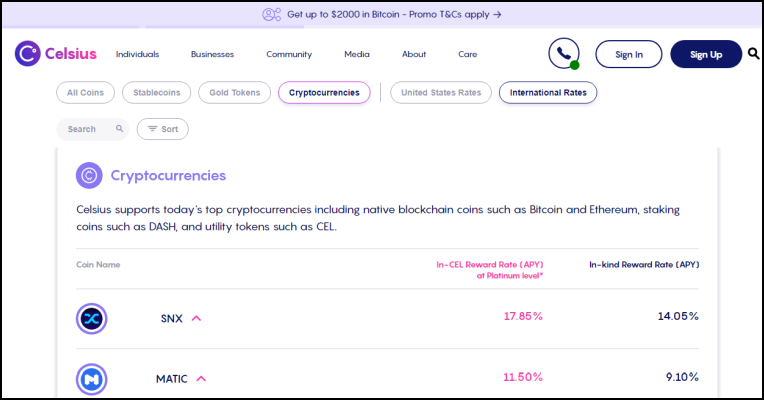Click the promo banner people icon
This screenshot has height=400, width=764.
tap(271, 15)
